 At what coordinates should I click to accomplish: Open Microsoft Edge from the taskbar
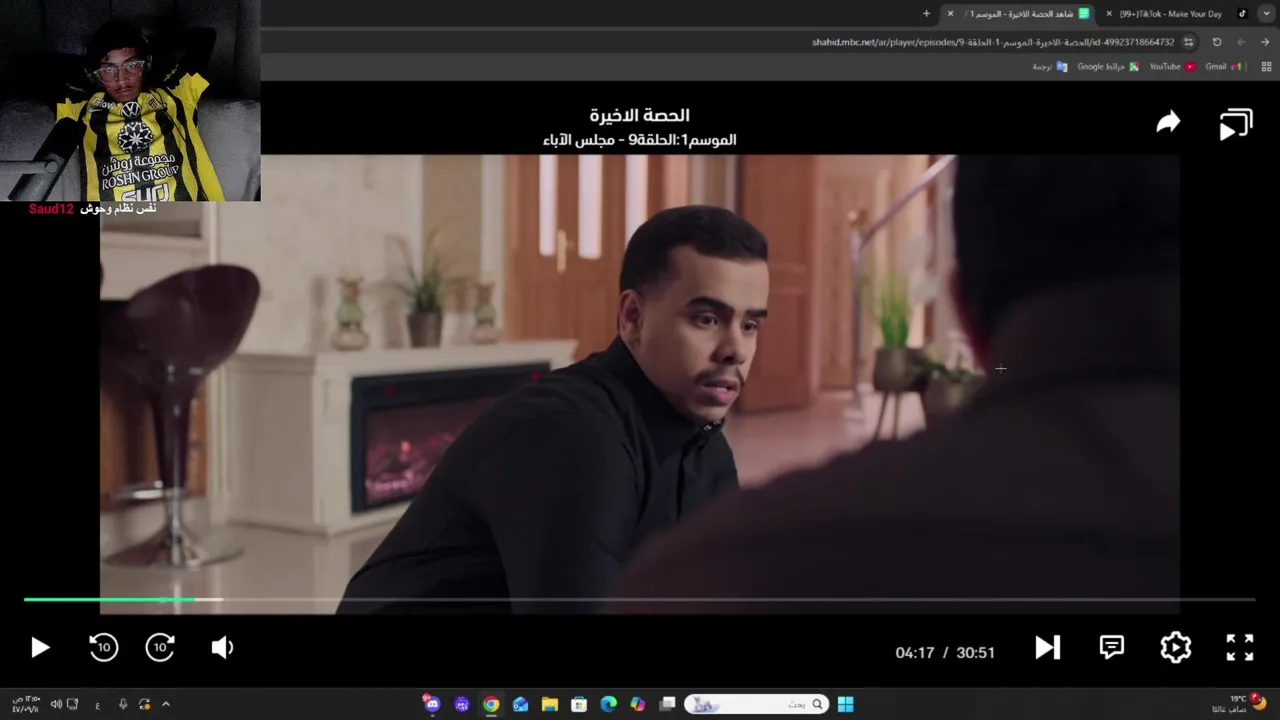[608, 704]
